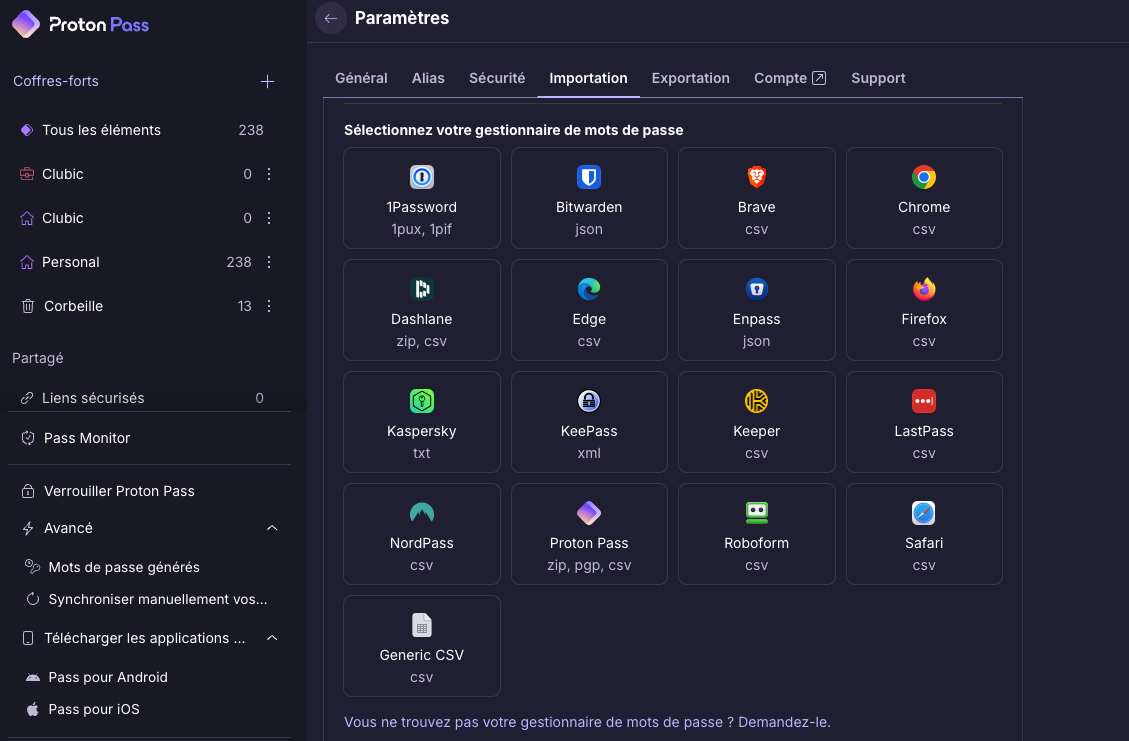Click the 238 count beside Tous les éléments
1129x741 pixels.
pos(251,130)
